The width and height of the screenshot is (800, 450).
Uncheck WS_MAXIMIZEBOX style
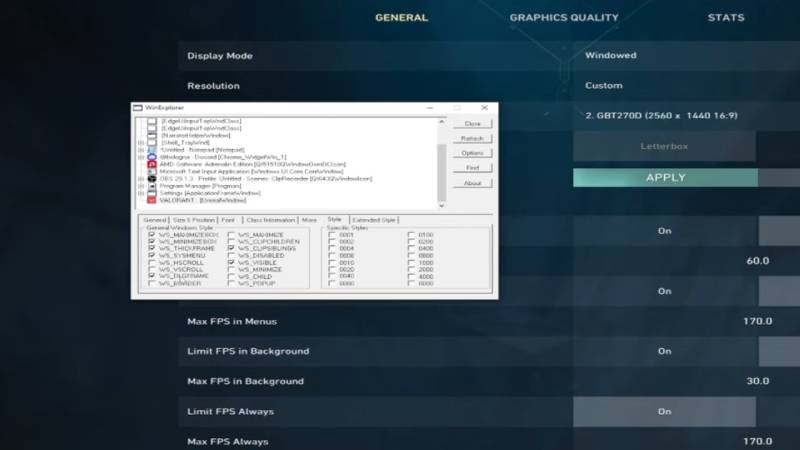click(x=152, y=235)
